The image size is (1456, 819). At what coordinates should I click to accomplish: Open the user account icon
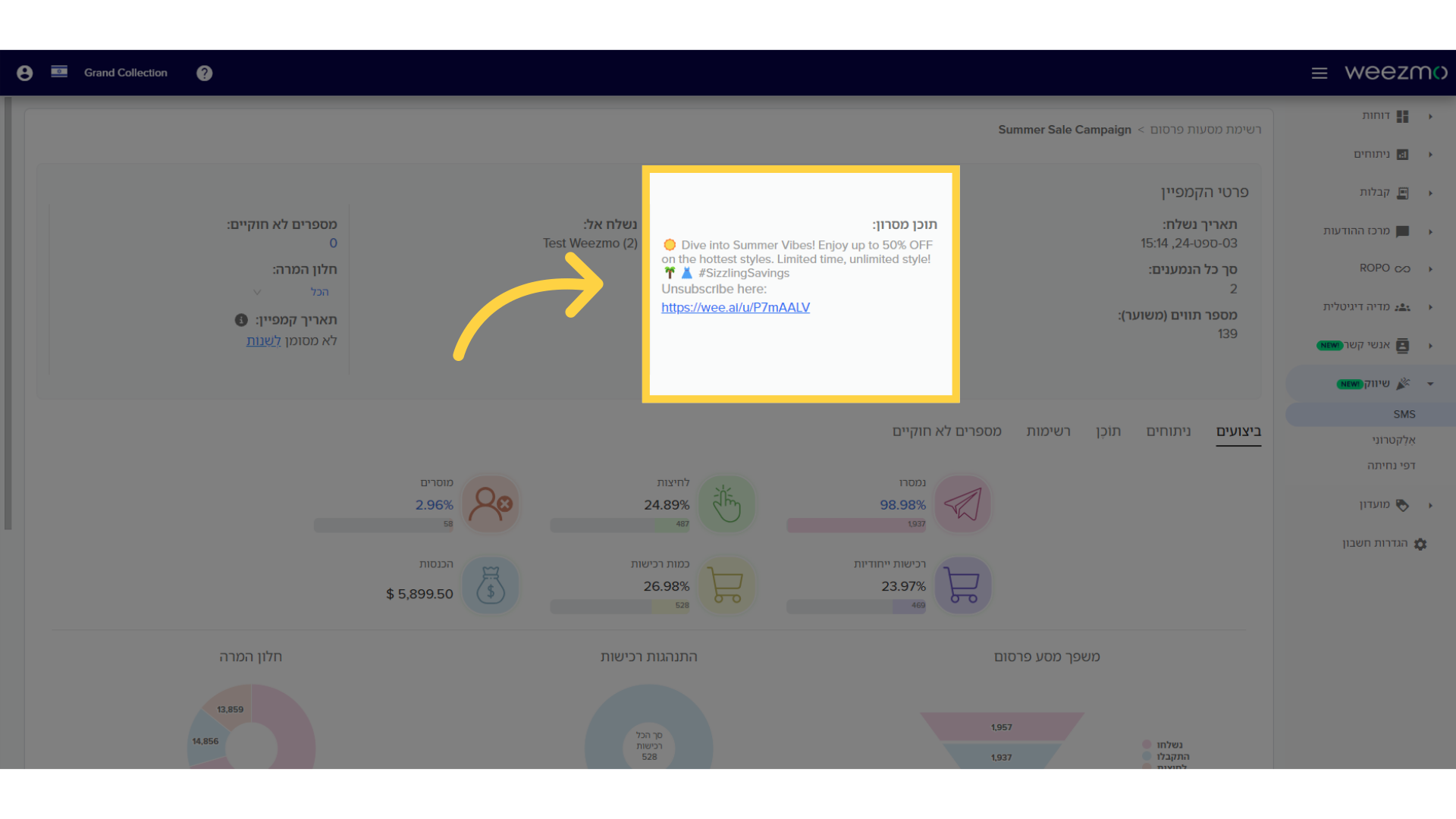(25, 73)
